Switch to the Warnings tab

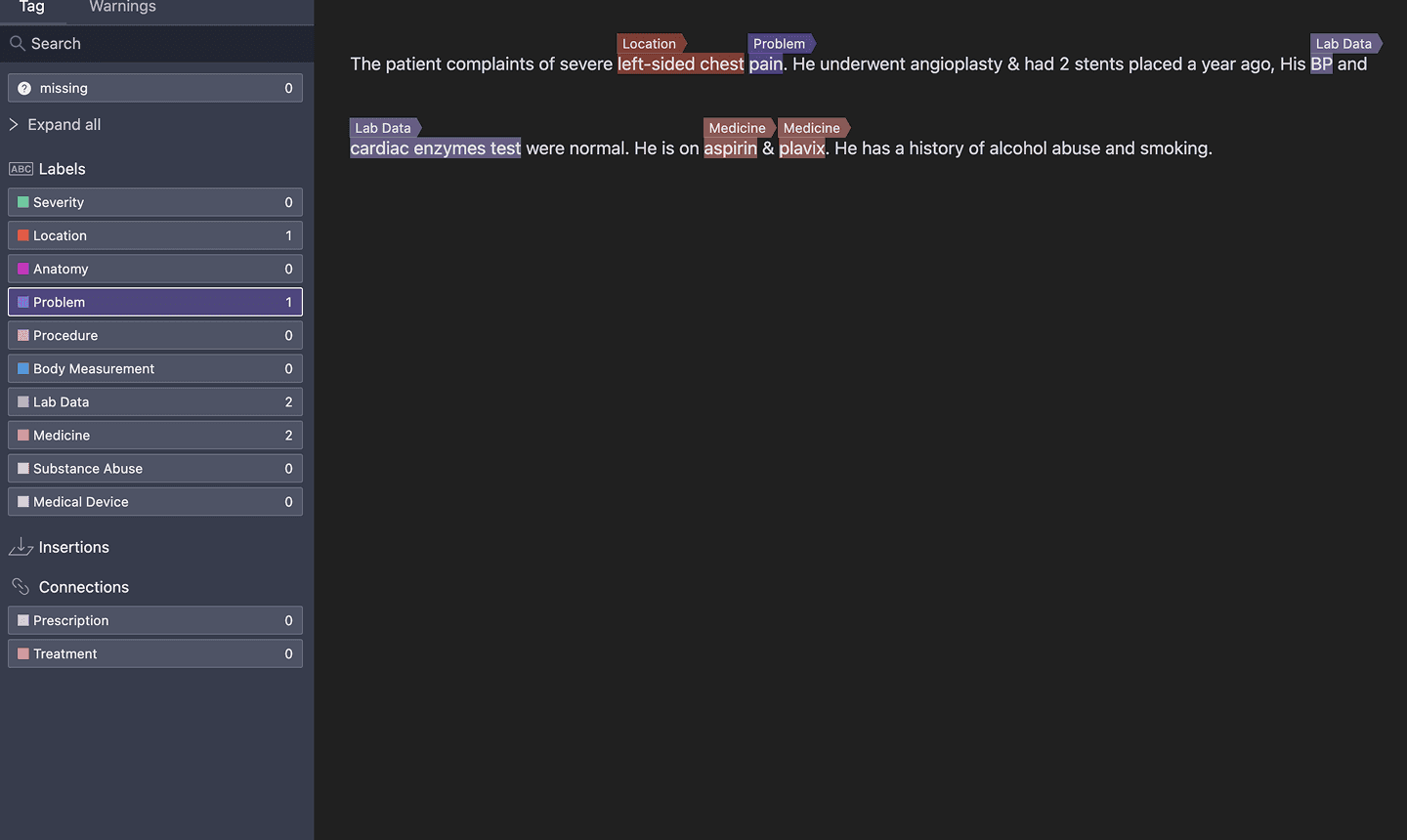click(122, 8)
